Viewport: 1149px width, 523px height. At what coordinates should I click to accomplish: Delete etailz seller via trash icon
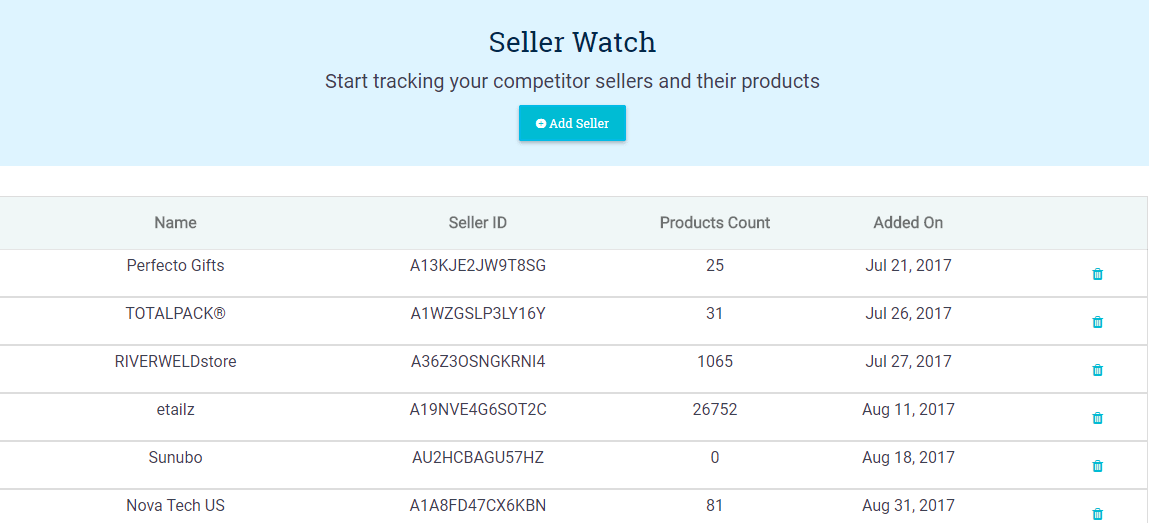(1097, 418)
